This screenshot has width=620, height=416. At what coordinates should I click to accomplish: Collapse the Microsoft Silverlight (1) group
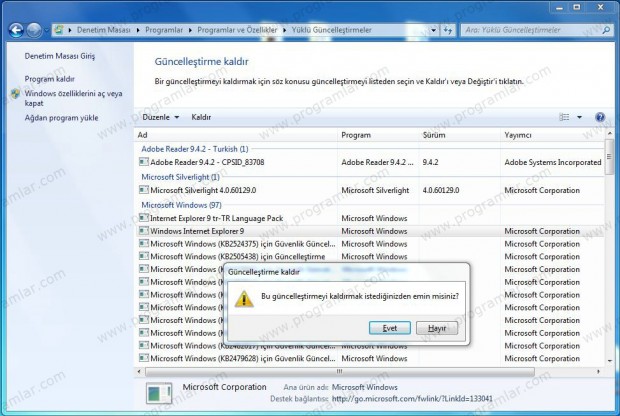[x=180, y=177]
